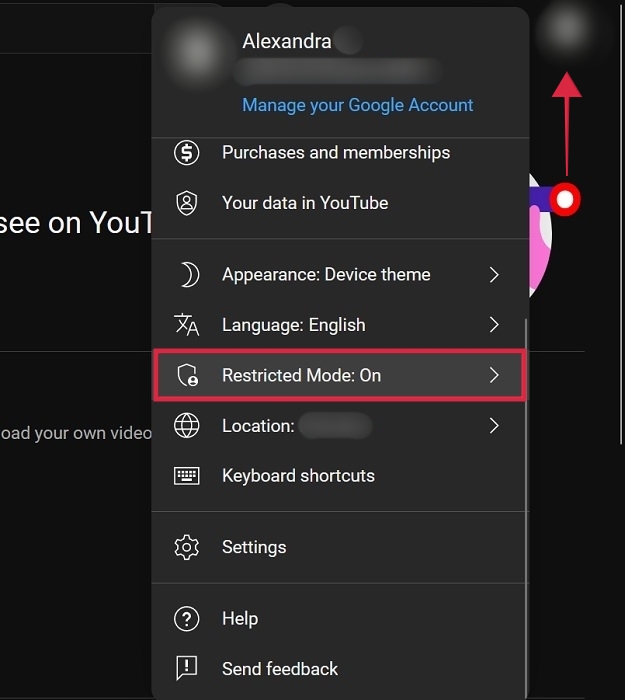Click the globe Location icon
The height and width of the screenshot is (700, 625).
(x=187, y=425)
